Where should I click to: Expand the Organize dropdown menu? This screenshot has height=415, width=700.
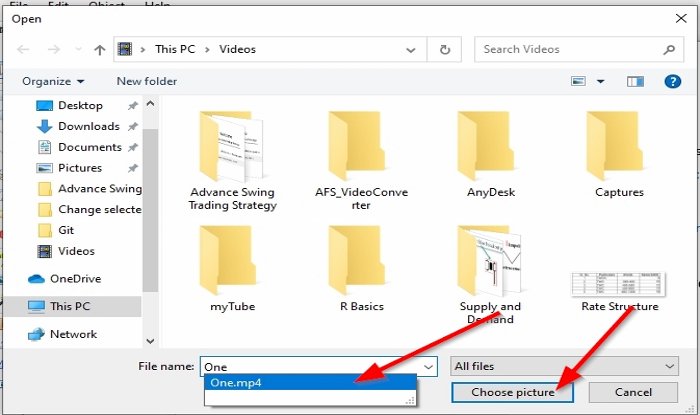pyautogui.click(x=53, y=81)
